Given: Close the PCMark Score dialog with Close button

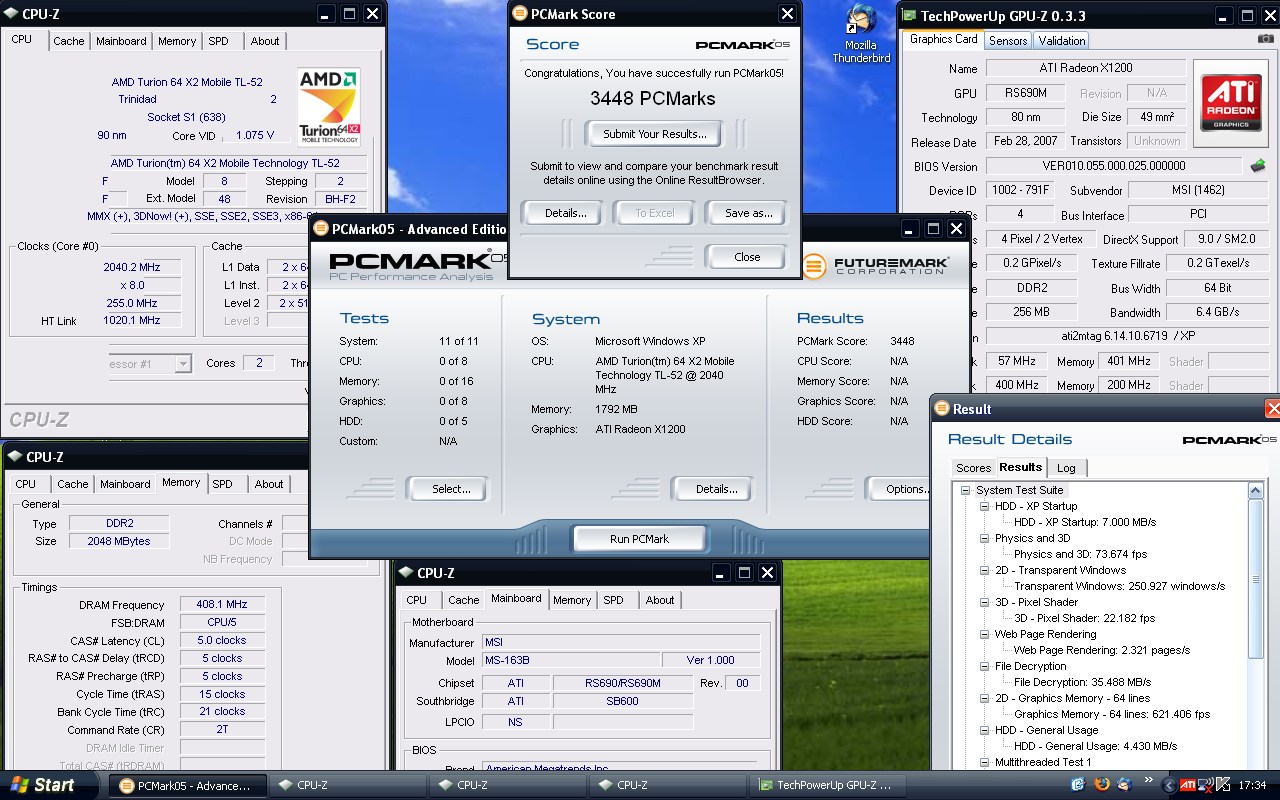Looking at the screenshot, I should pyautogui.click(x=747, y=257).
